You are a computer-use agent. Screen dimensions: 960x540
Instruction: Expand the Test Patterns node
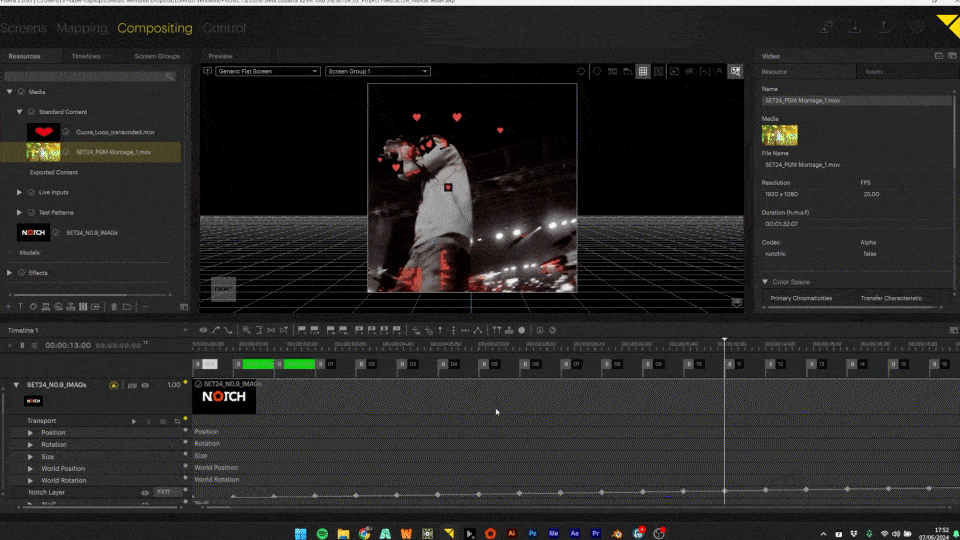click(19, 212)
